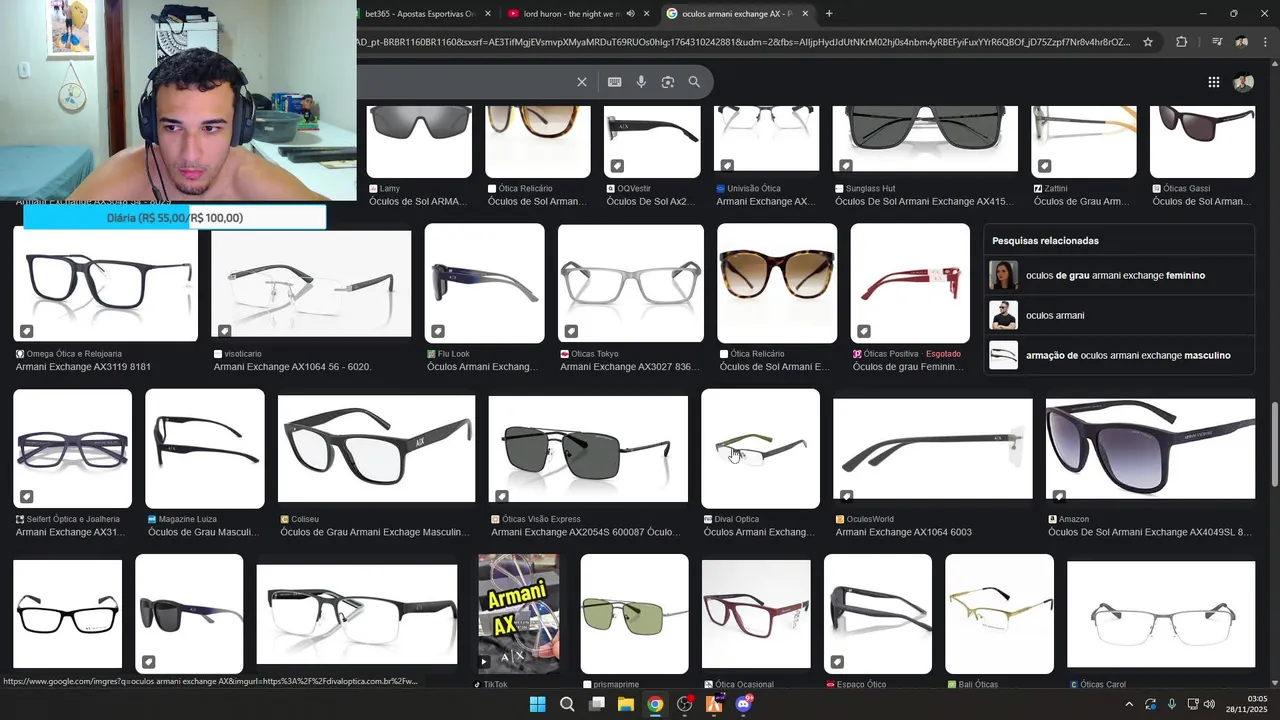The image size is (1280, 720).
Task: Open Windows taskbar search
Action: point(567,704)
